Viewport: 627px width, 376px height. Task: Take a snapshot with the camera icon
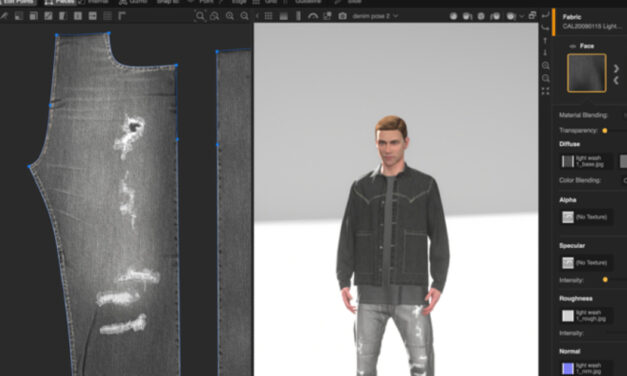343,16
